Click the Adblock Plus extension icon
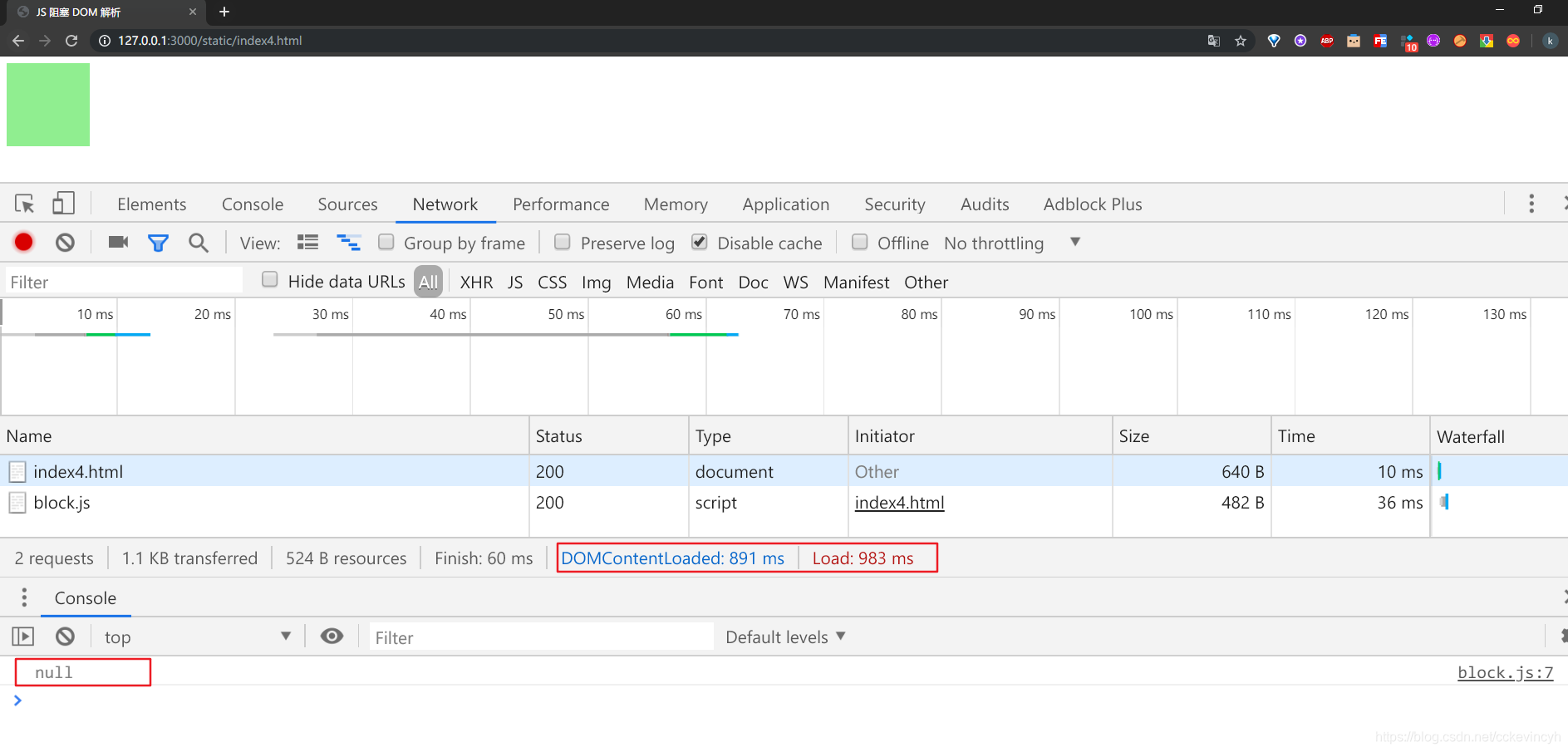Image resolution: width=1568 pixels, height=752 pixels. [x=1327, y=41]
